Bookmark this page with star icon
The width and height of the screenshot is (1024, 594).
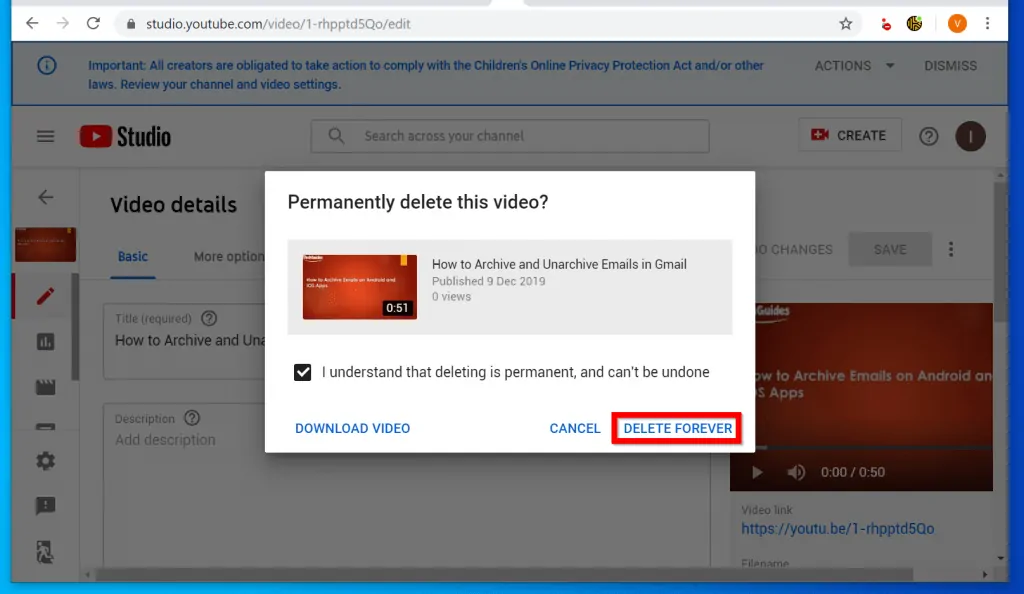pyautogui.click(x=846, y=23)
